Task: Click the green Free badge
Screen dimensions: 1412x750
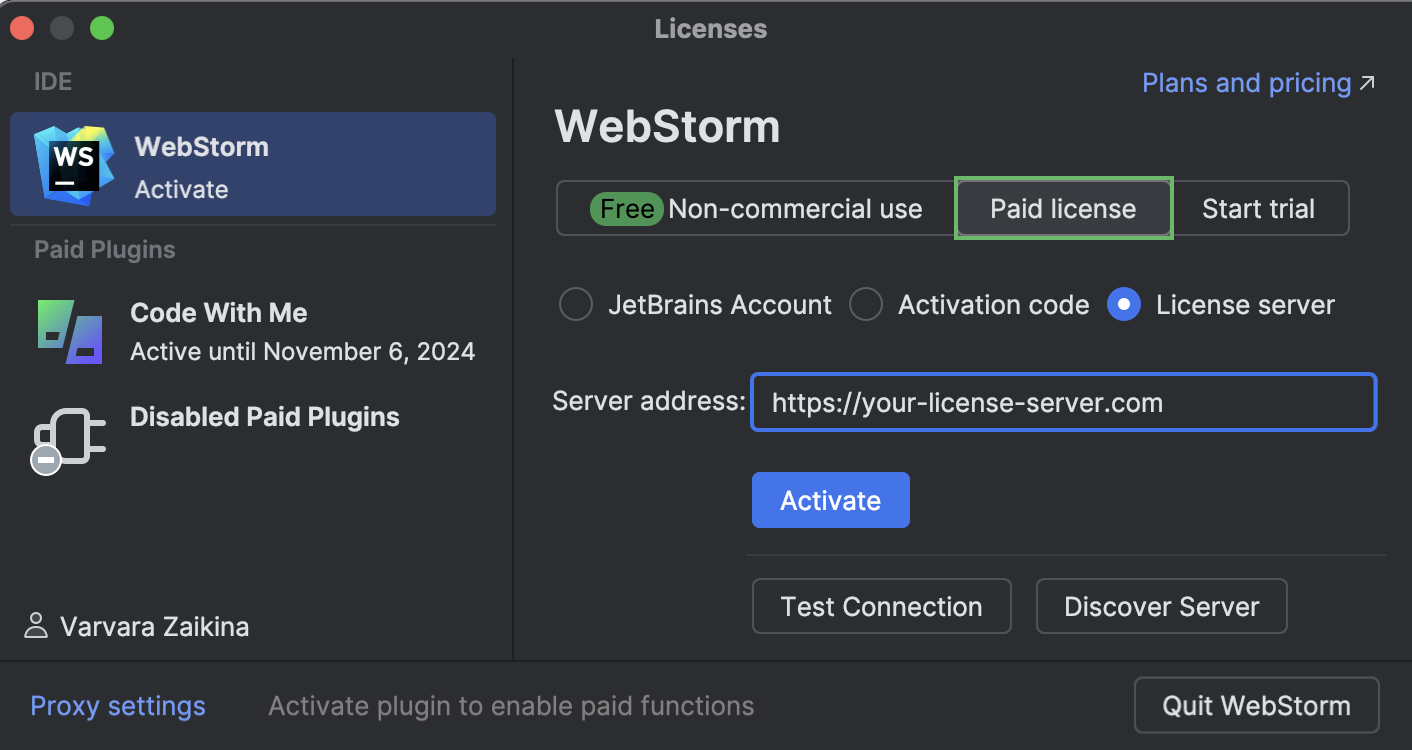Action: click(x=626, y=208)
